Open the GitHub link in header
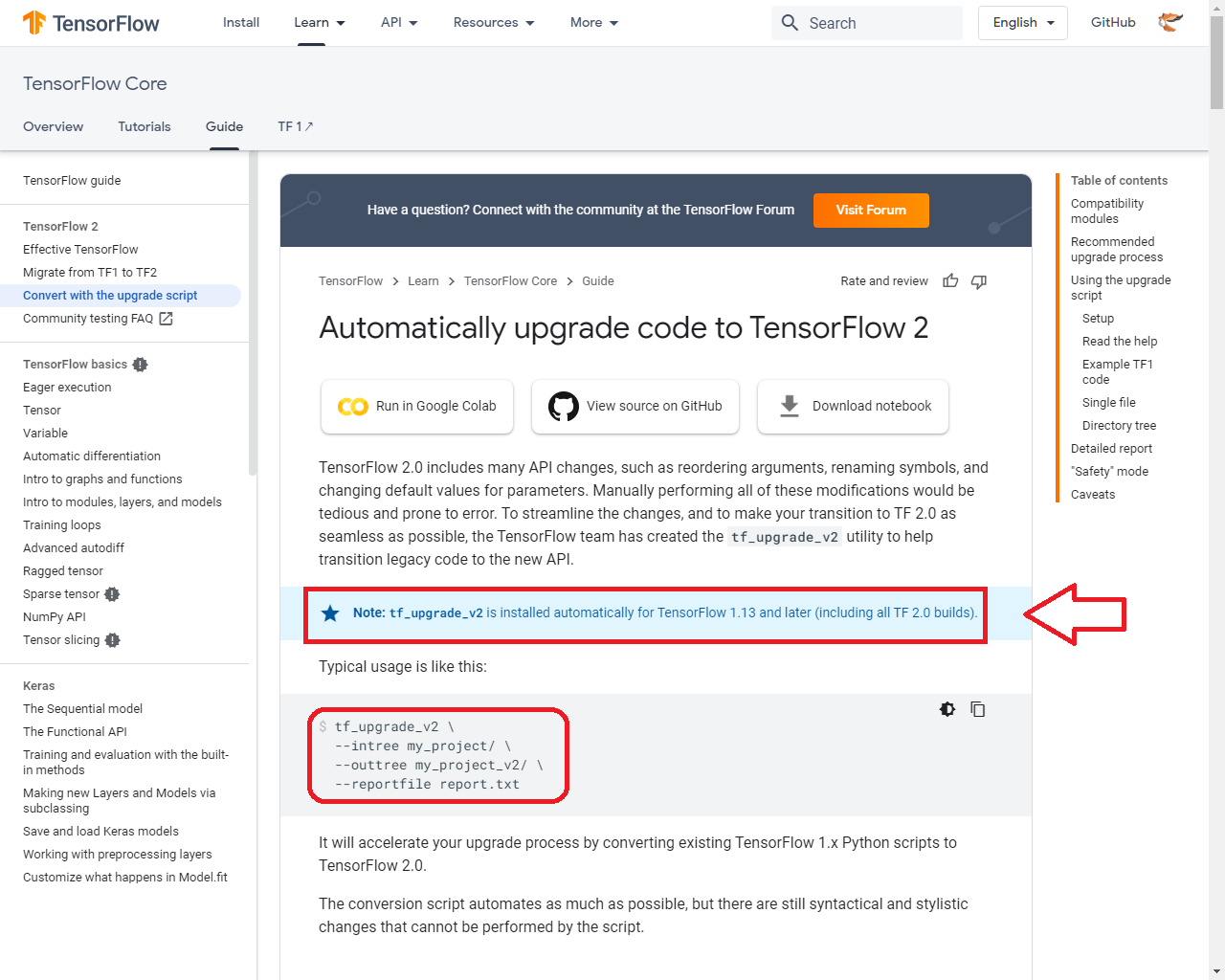Screen dimensions: 1225x980 (x=1113, y=22)
